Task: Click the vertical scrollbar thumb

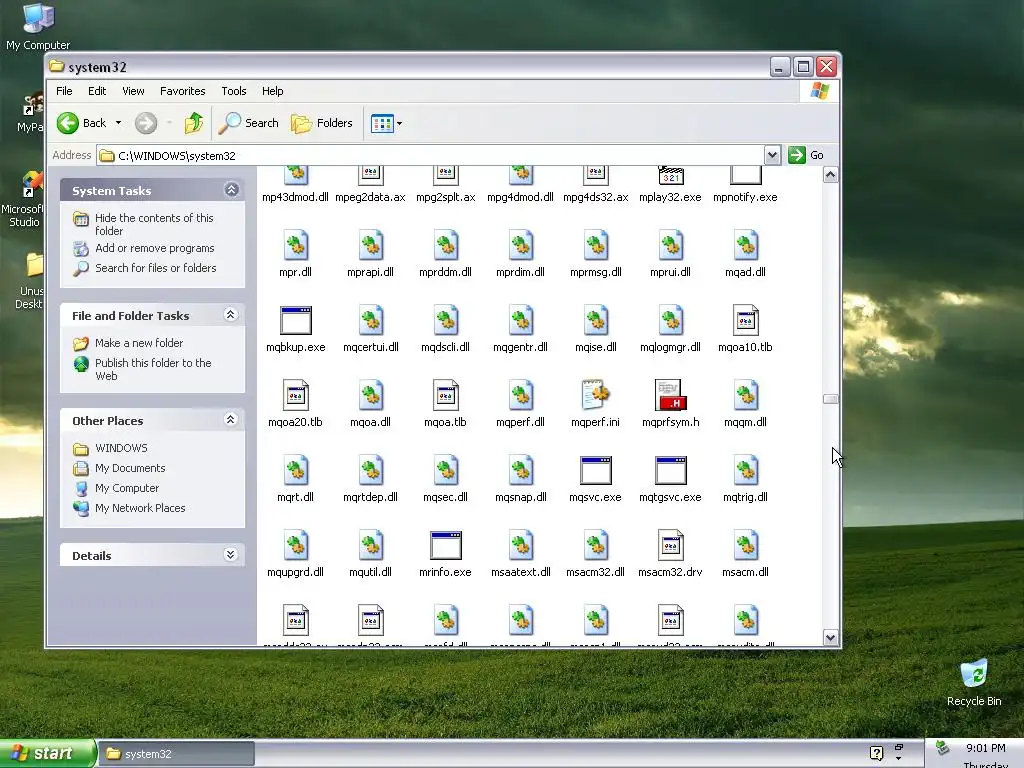Action: pyautogui.click(x=830, y=399)
